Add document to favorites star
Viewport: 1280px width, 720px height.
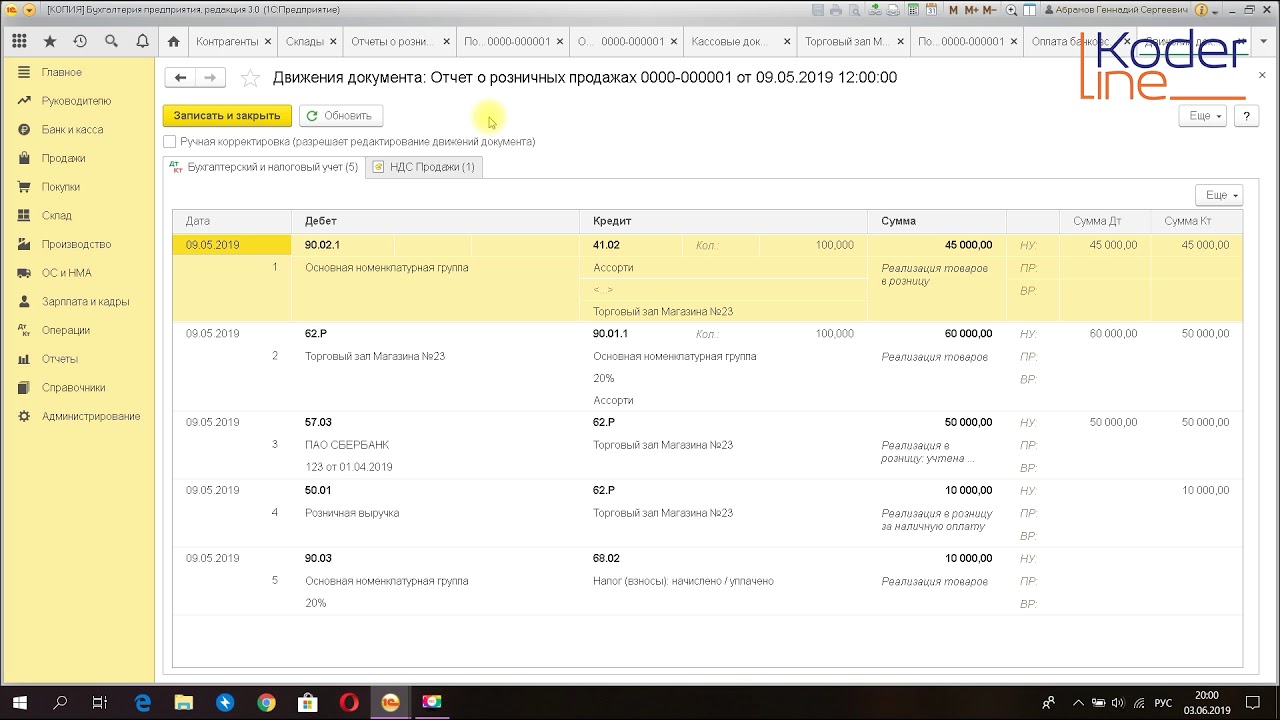click(x=251, y=78)
